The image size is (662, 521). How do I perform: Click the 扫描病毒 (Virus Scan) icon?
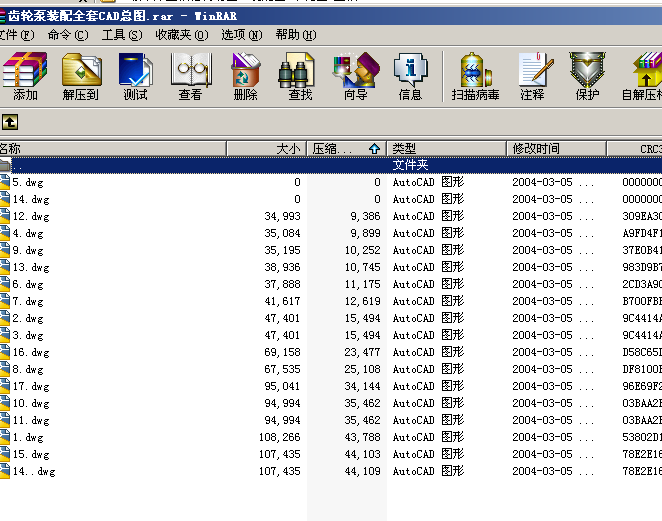coord(475,76)
